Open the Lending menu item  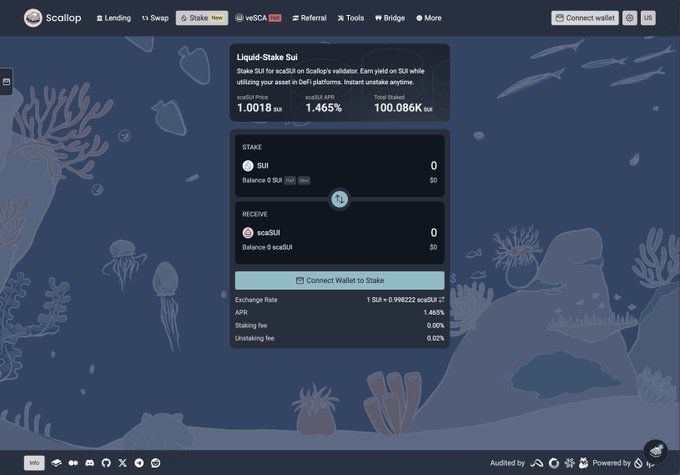(x=114, y=18)
